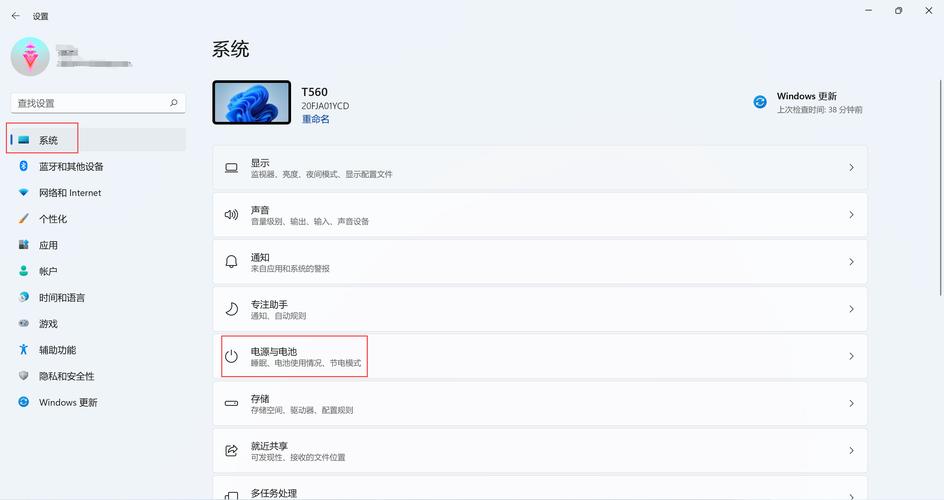This screenshot has width=944, height=500.
Task: Click the Windows Update sync icon at top right
Action: 760,102
